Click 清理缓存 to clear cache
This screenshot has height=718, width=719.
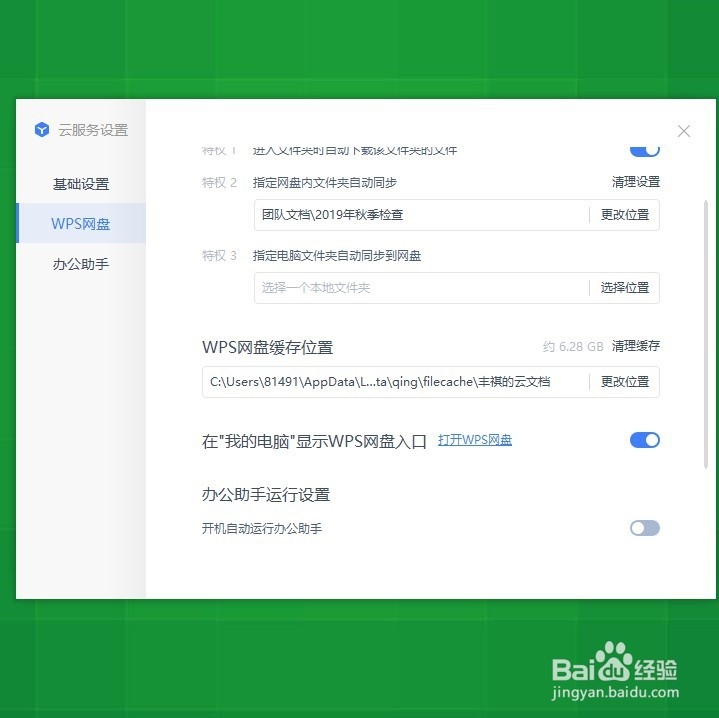636,346
